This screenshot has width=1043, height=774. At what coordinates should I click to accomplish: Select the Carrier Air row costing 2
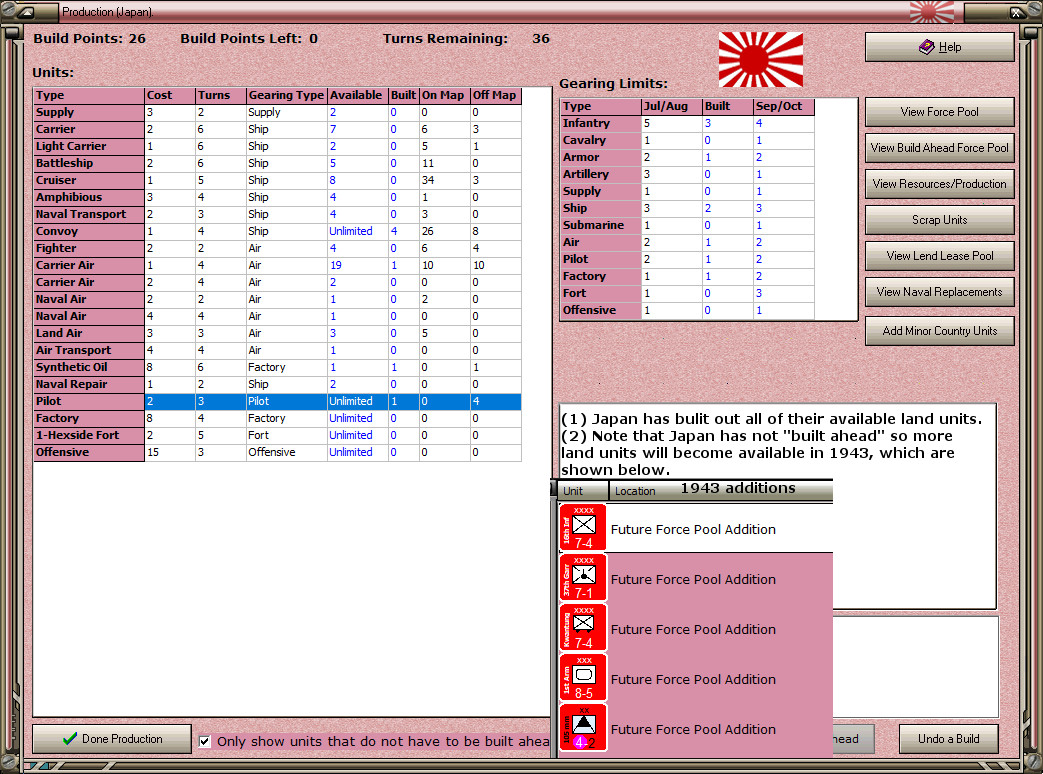coord(277,282)
